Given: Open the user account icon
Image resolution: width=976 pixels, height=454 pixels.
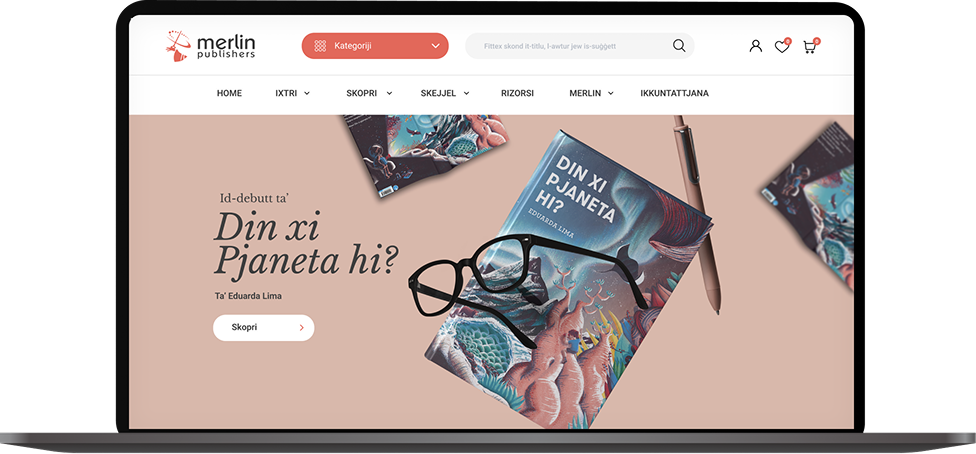Looking at the screenshot, I should tap(756, 46).
